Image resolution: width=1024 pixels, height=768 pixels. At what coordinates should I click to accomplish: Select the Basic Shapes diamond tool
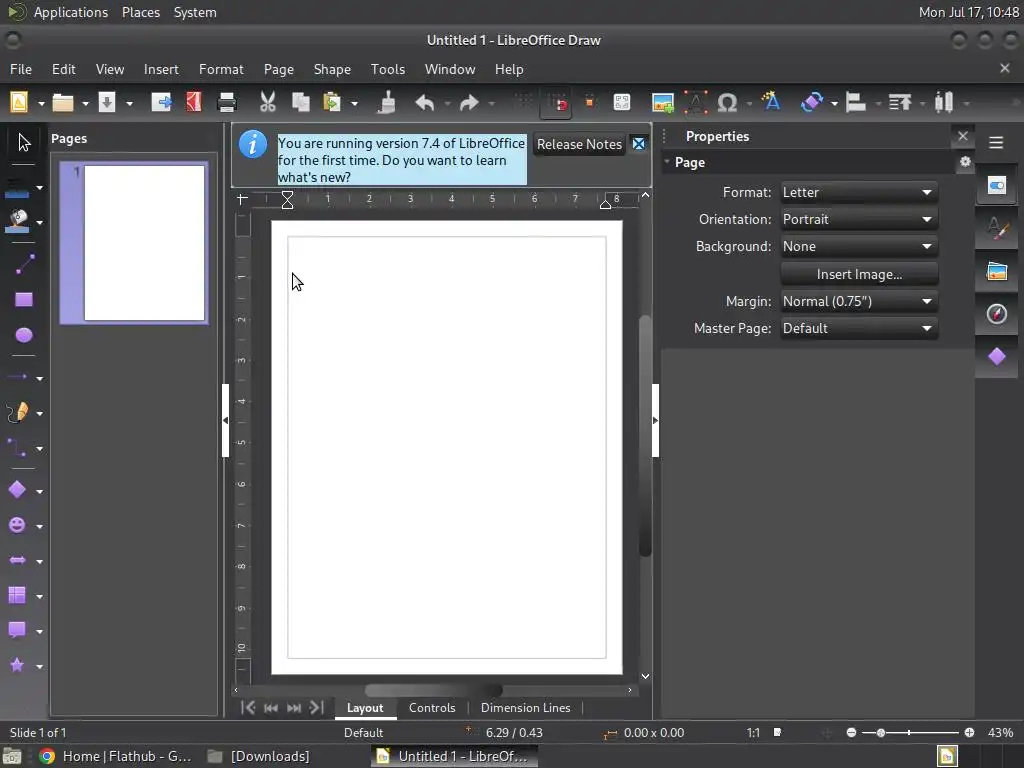point(17,490)
